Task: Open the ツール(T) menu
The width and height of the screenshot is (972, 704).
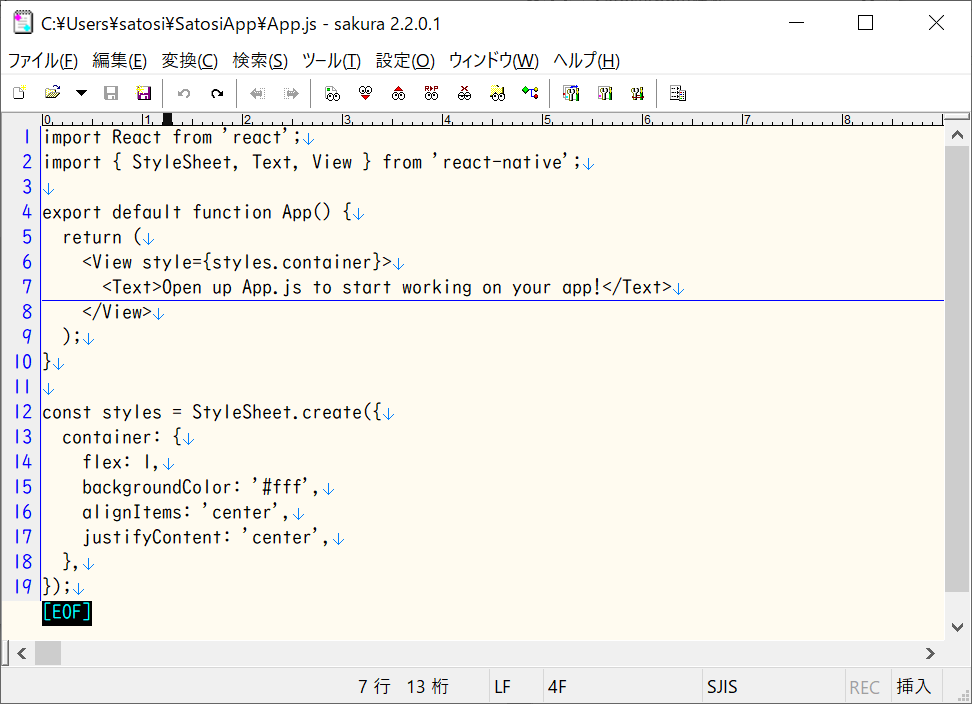Action: click(x=332, y=61)
